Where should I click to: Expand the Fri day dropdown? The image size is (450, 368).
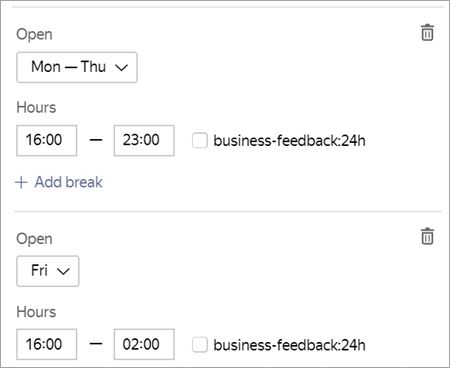pyautogui.click(x=48, y=271)
